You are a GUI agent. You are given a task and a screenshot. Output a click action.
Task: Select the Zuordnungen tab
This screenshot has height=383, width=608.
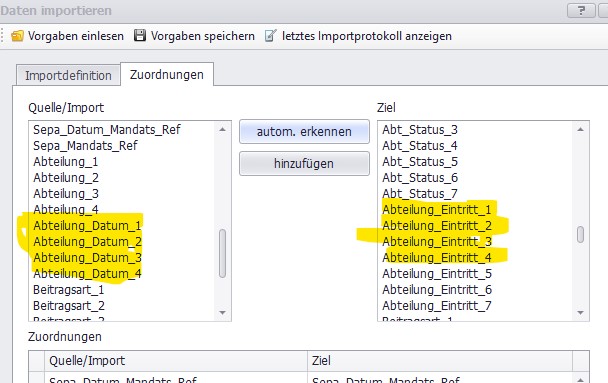[x=167, y=74]
